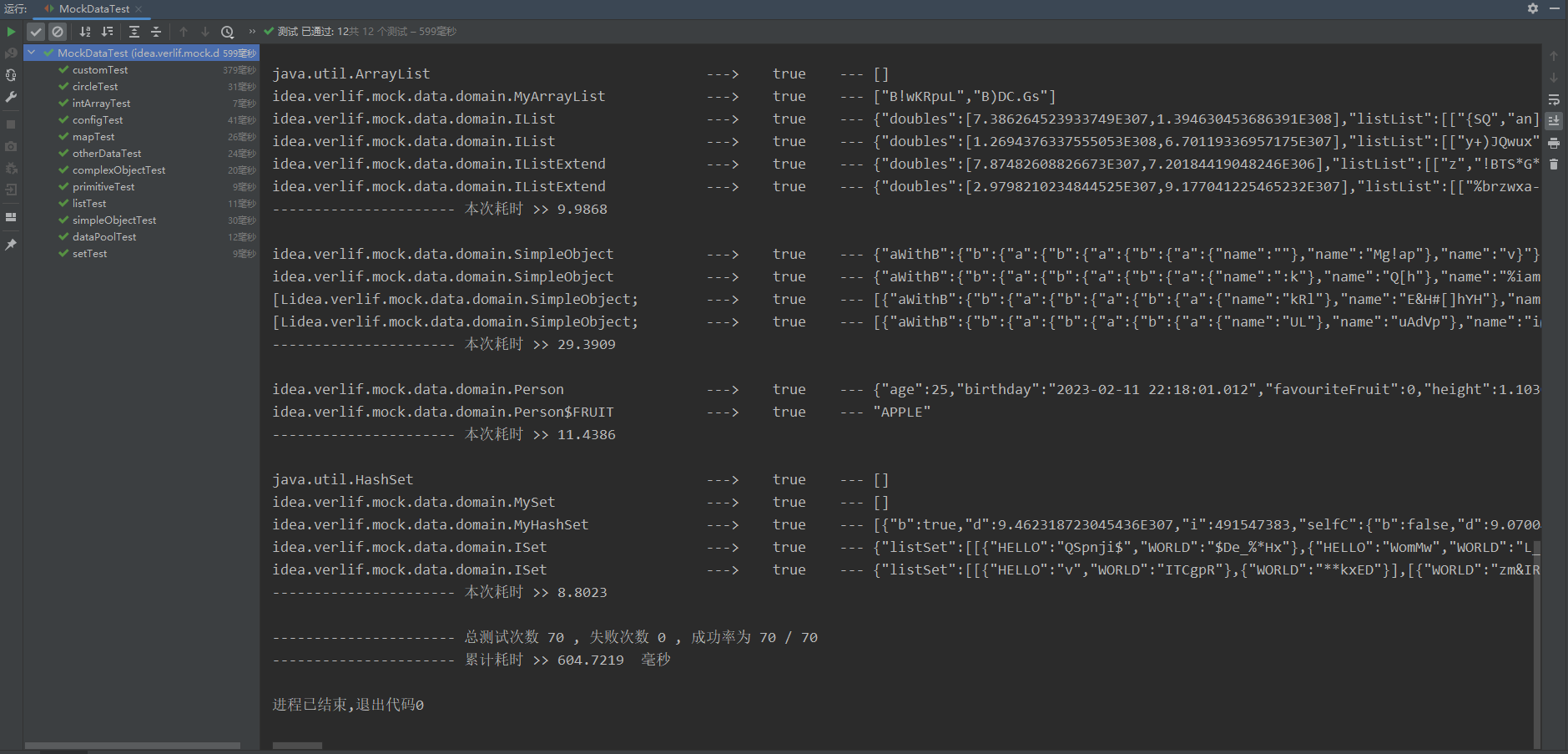Image resolution: width=1568 pixels, height=754 pixels.
Task: Toggle soft-wrap for console output
Action: click(x=1554, y=100)
